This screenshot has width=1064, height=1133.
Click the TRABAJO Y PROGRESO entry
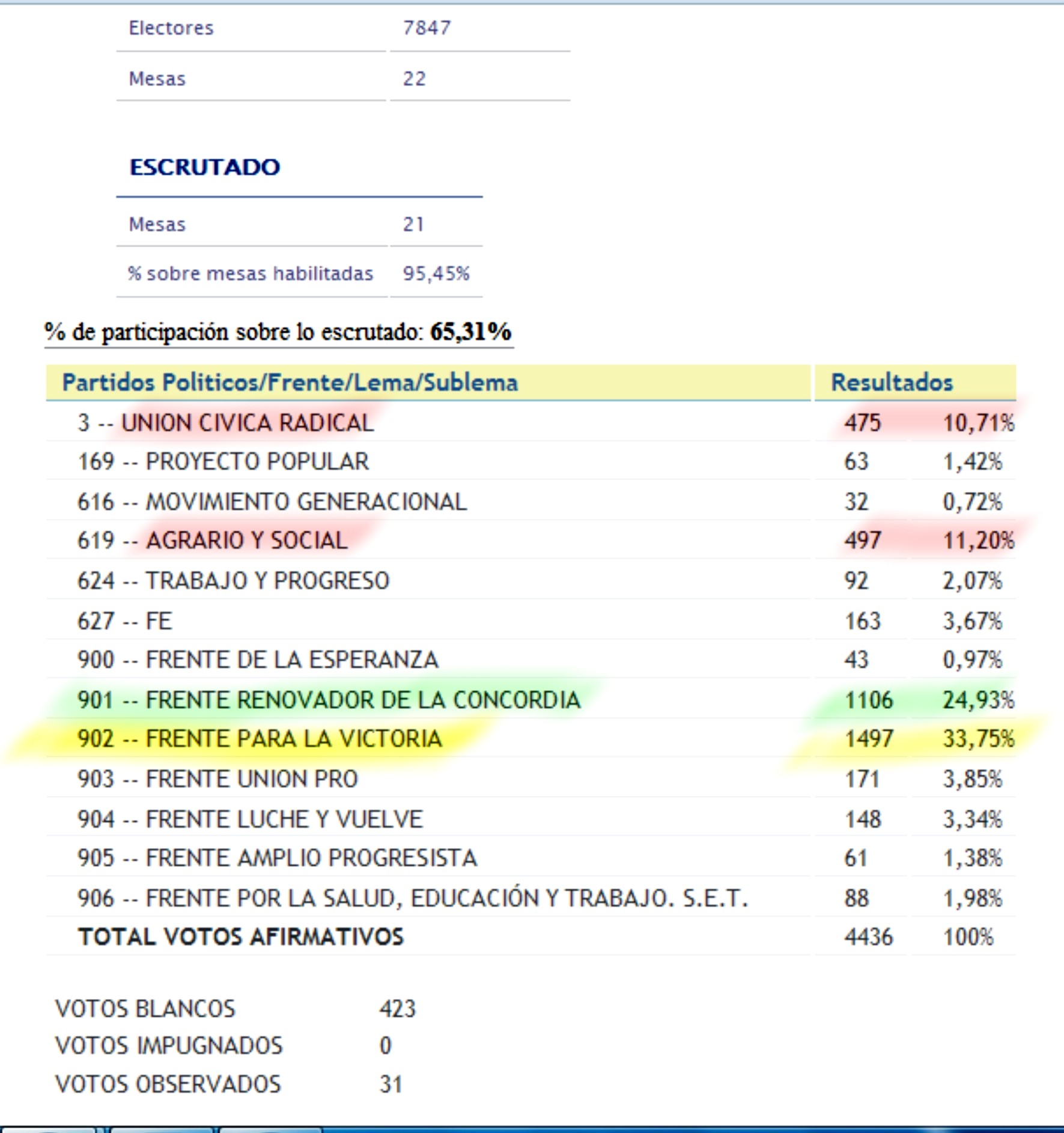click(267, 581)
